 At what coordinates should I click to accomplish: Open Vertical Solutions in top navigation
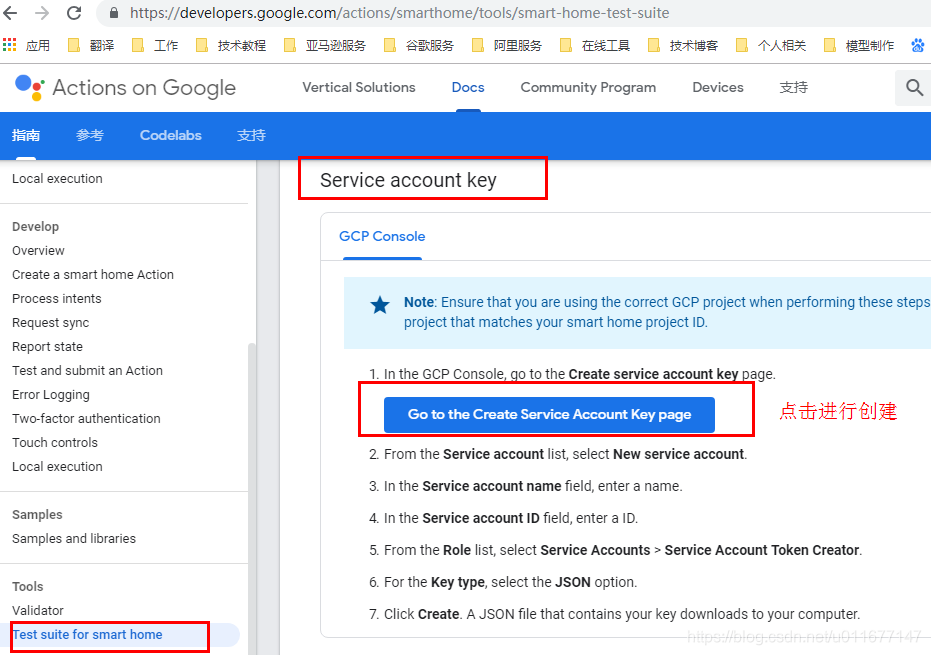pos(359,87)
